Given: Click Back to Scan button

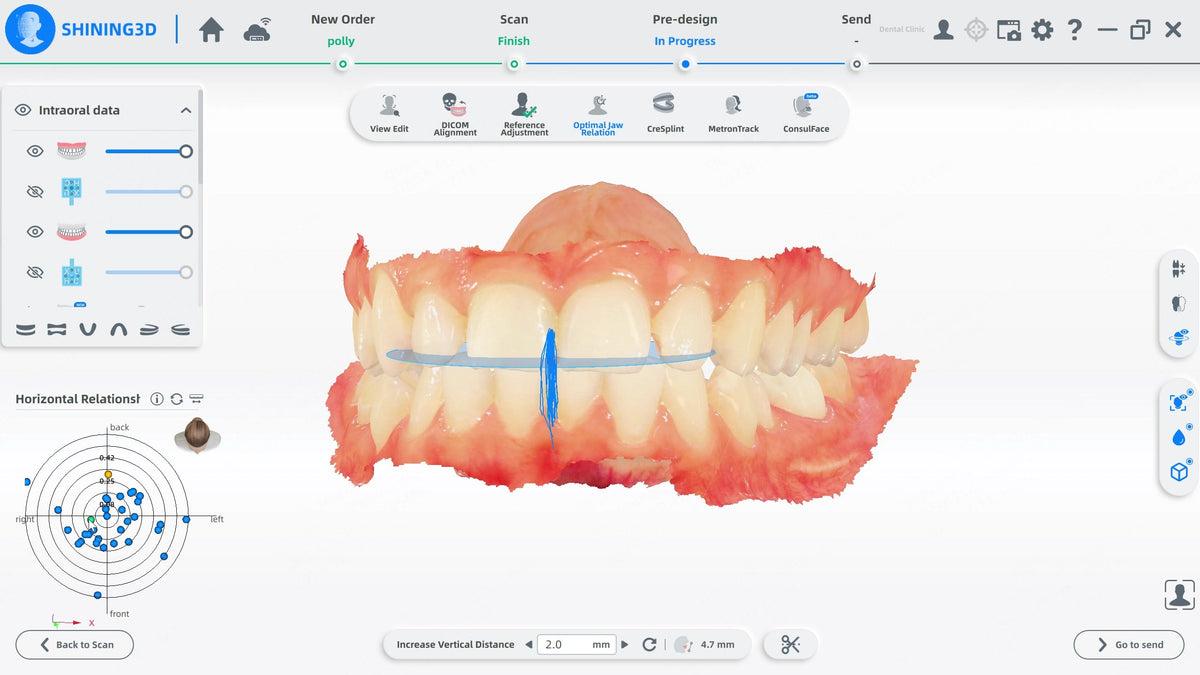Looking at the screenshot, I should (75, 645).
